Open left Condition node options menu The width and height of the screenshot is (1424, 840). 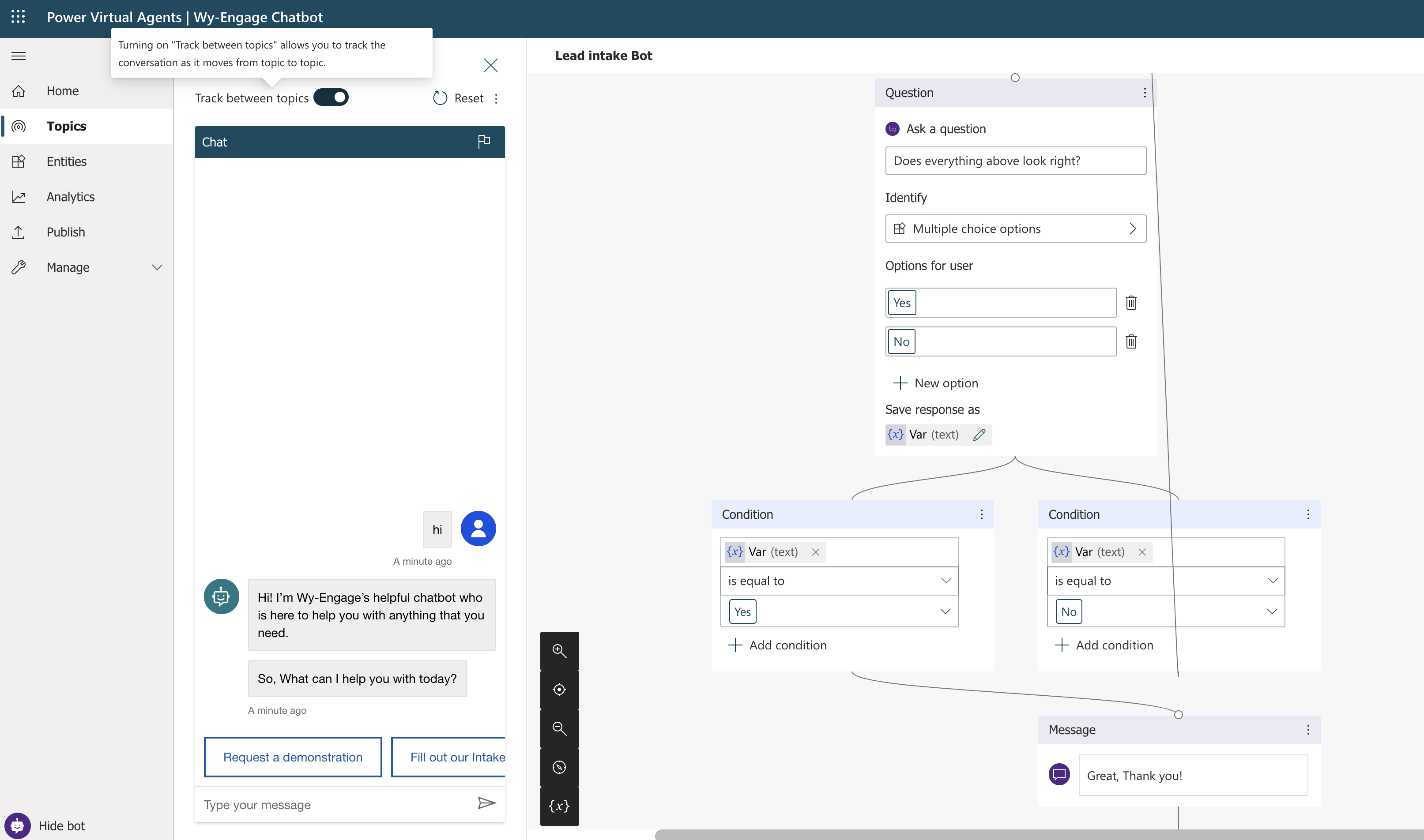tap(982, 514)
